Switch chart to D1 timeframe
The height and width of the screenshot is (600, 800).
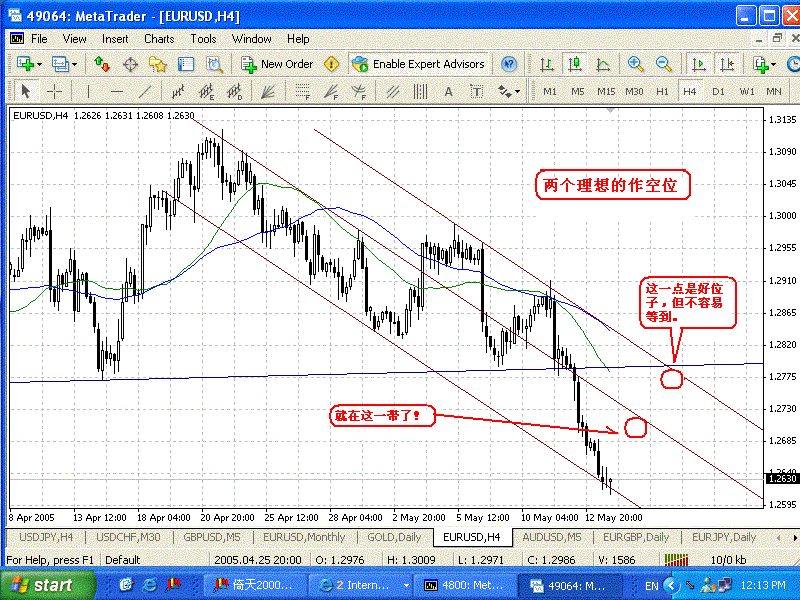(718, 92)
